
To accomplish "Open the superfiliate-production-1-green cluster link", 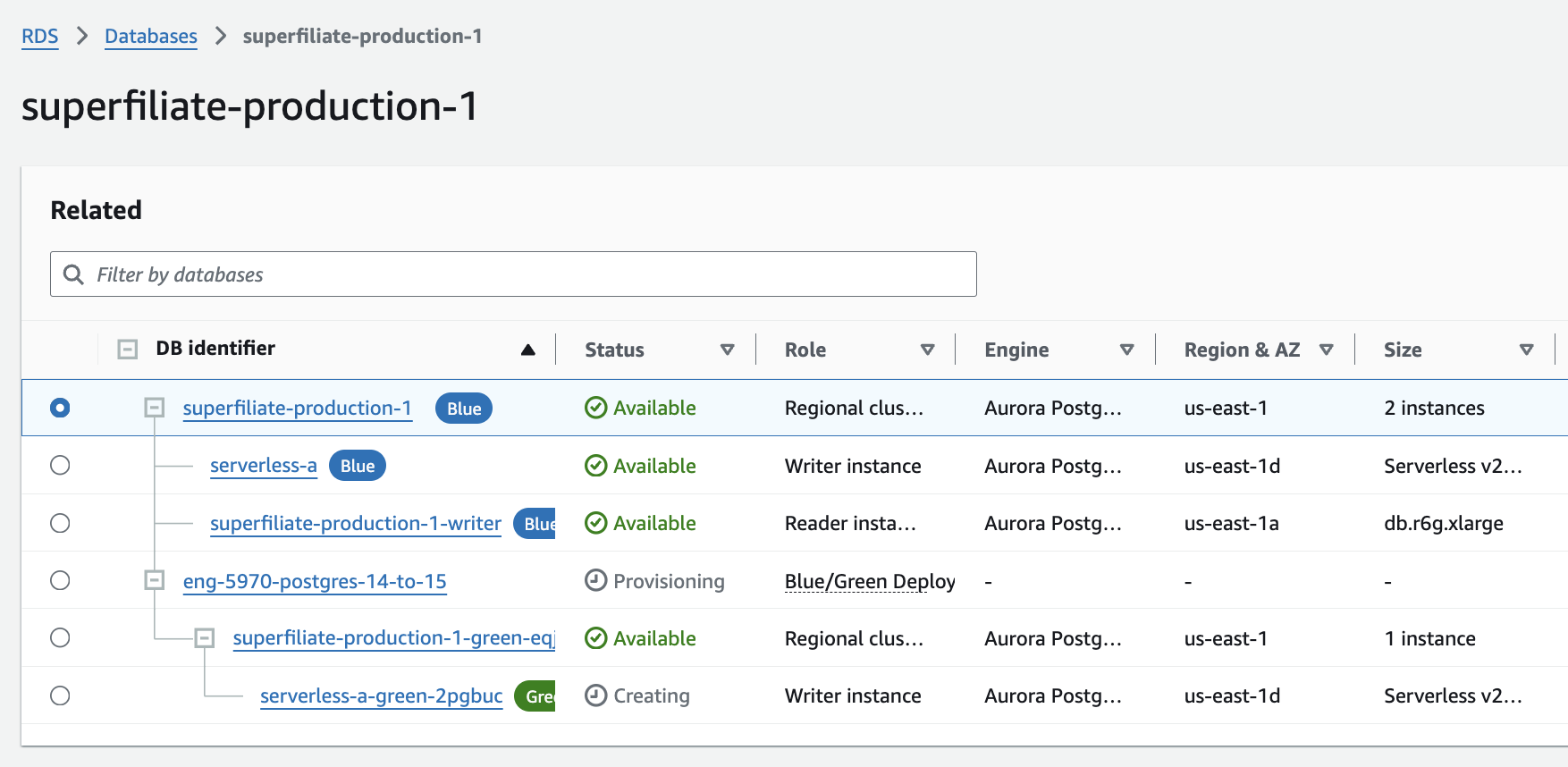I will pos(394,637).
